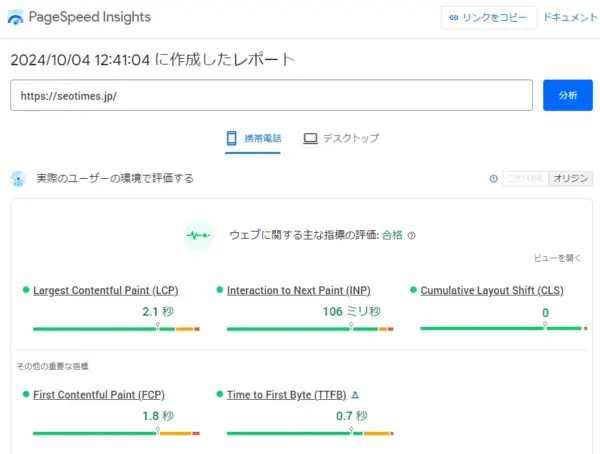
Task: Click the FCP distribution bar
Action: 116,433
